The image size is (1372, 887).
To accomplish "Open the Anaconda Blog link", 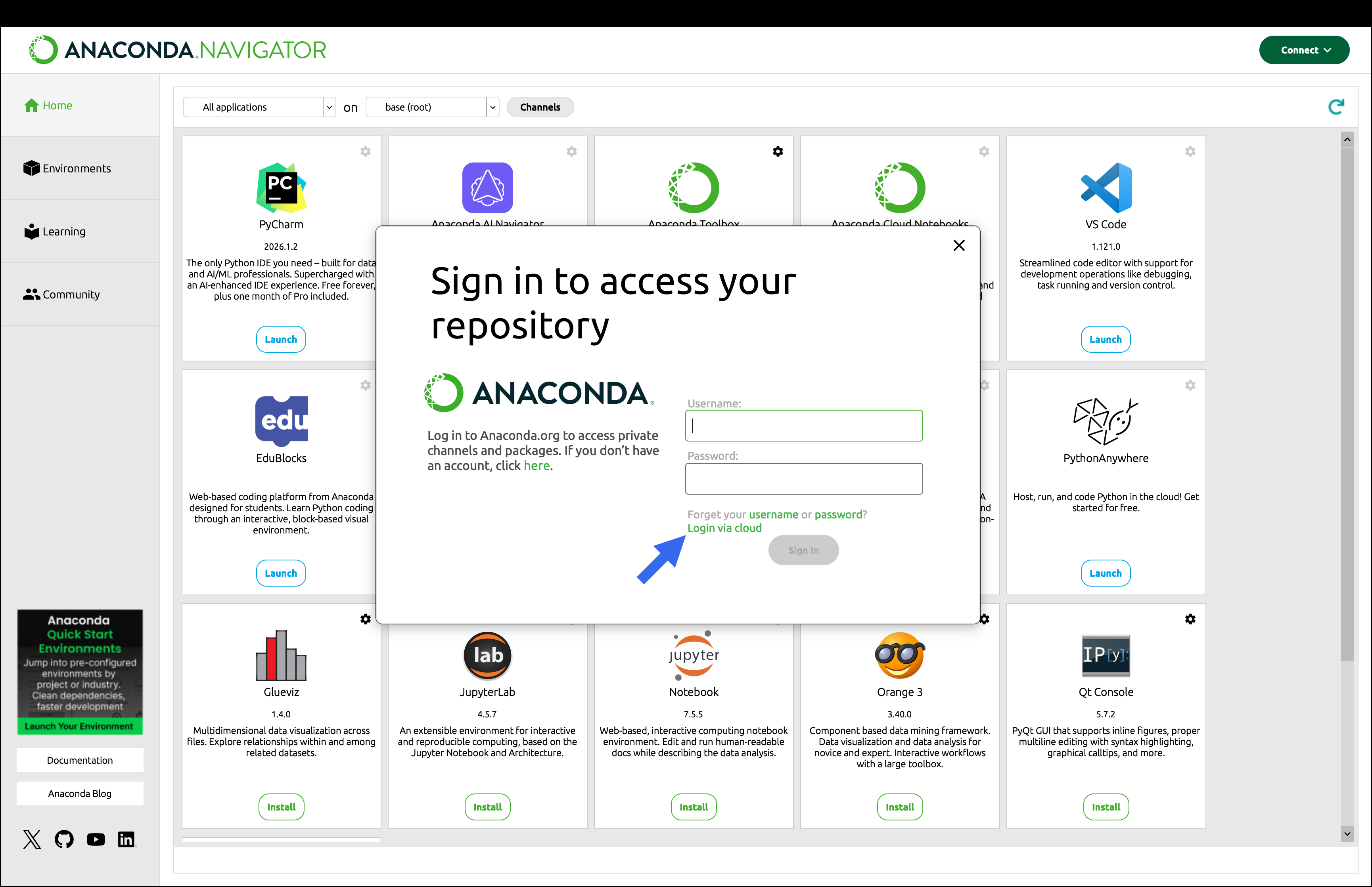I will 80,794.
